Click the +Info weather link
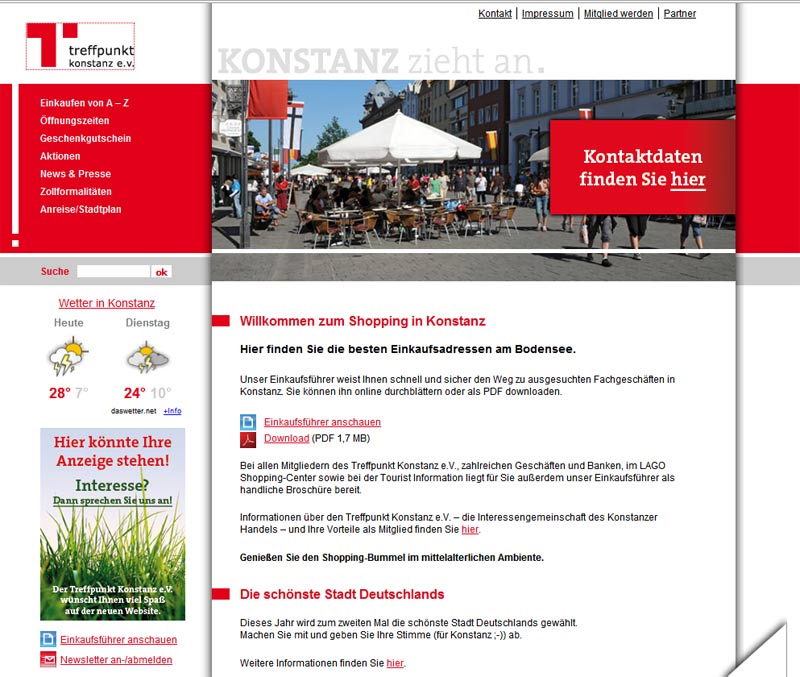Viewport: 800px width, 677px height. pyautogui.click(x=172, y=411)
